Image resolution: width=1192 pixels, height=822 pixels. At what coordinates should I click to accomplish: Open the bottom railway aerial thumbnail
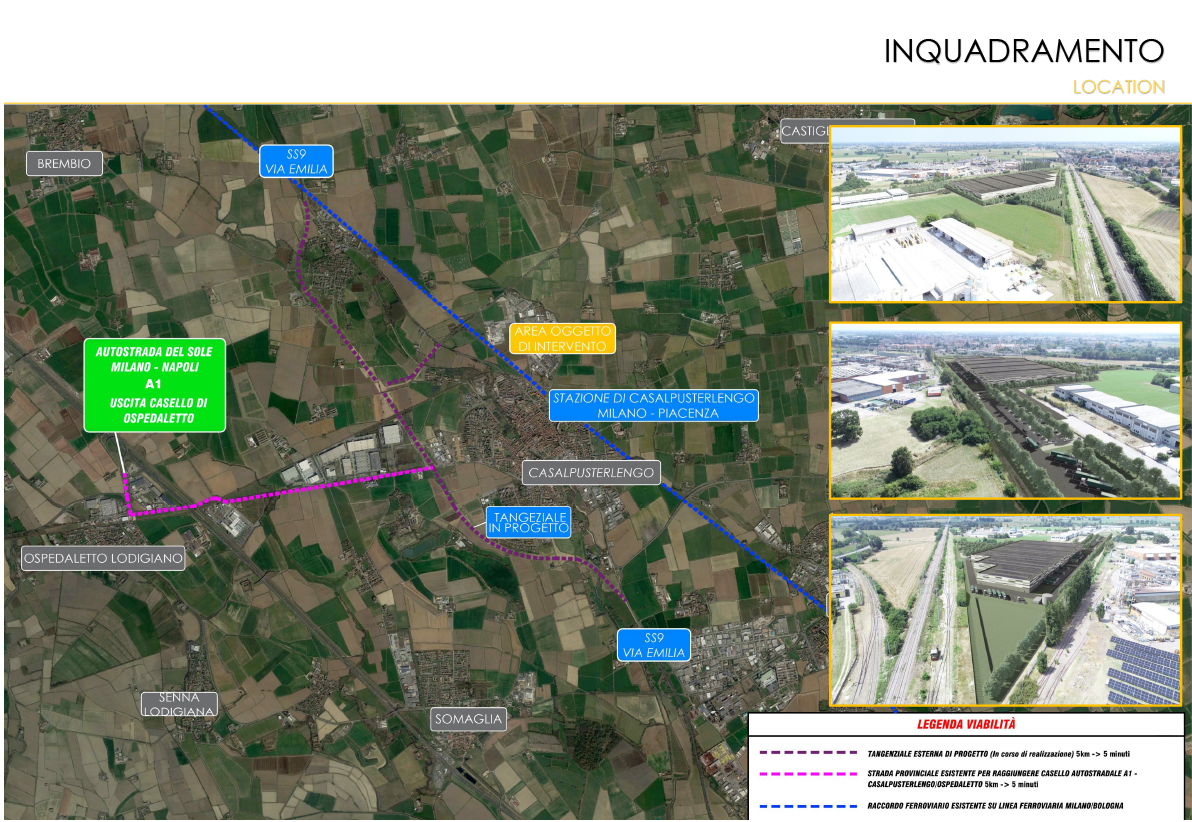coord(1005,610)
